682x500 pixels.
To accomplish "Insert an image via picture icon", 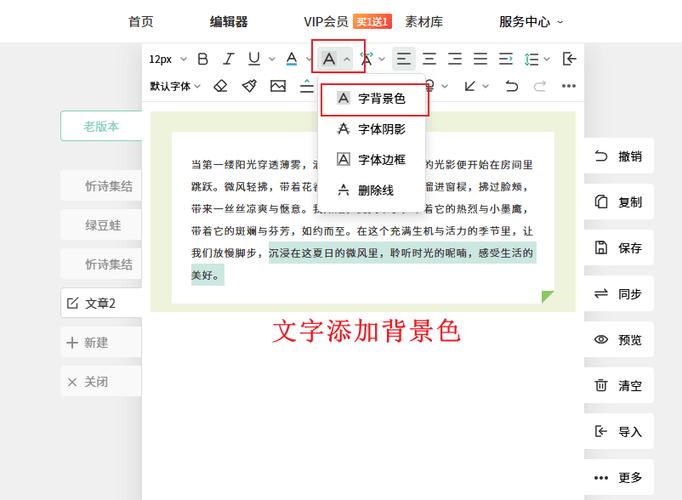I will click(x=278, y=86).
